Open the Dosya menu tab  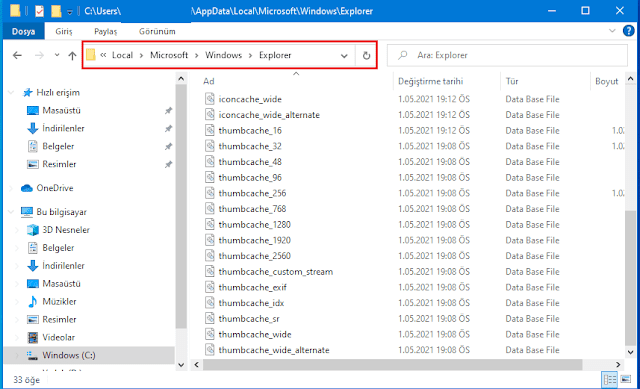pyautogui.click(x=23, y=31)
